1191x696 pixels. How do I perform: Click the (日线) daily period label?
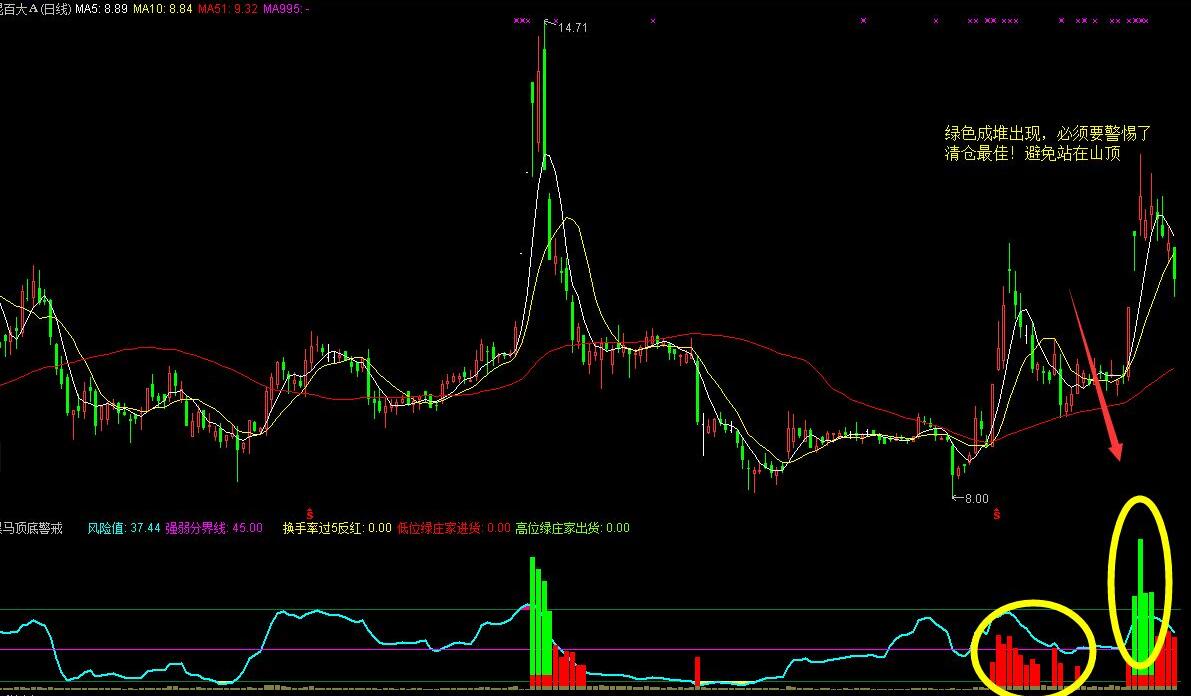[53, 9]
